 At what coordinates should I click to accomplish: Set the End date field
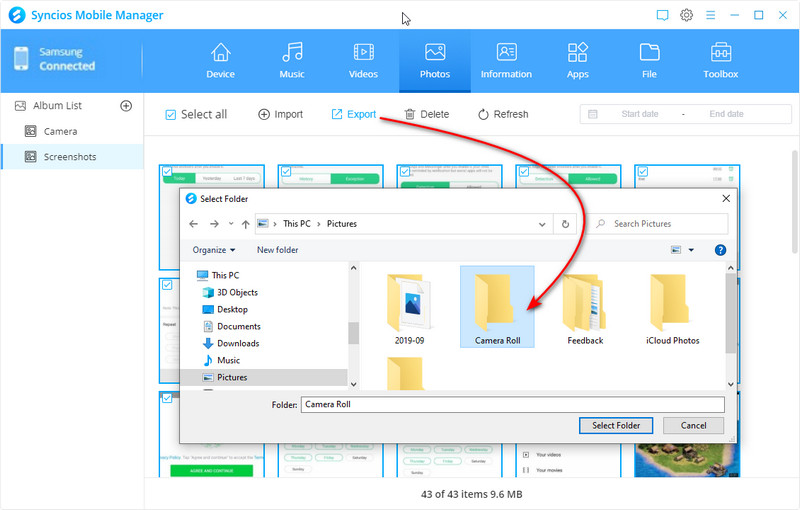pos(726,114)
